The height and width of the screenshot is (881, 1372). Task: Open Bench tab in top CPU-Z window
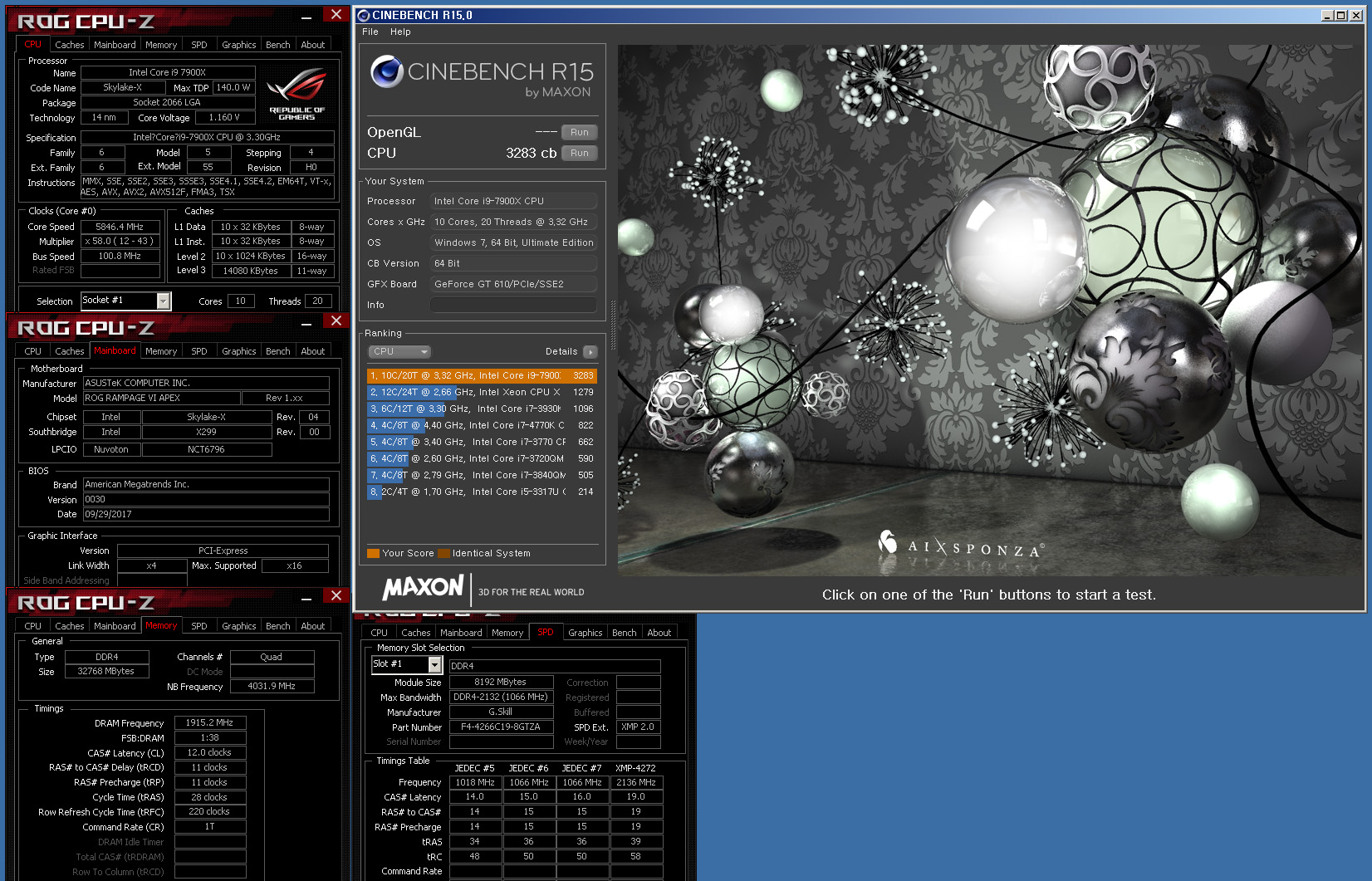(278, 45)
